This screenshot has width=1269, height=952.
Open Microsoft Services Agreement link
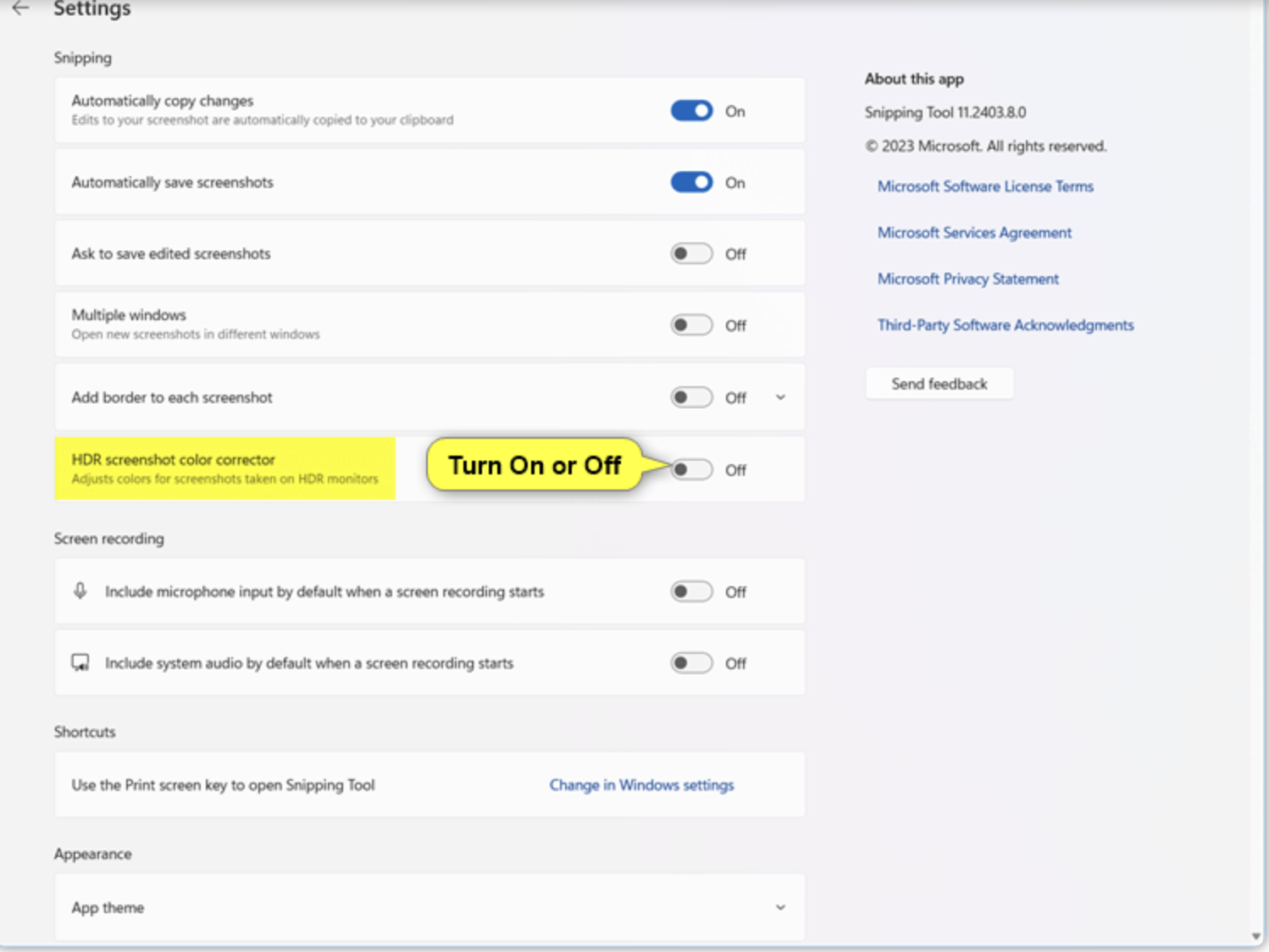(974, 233)
